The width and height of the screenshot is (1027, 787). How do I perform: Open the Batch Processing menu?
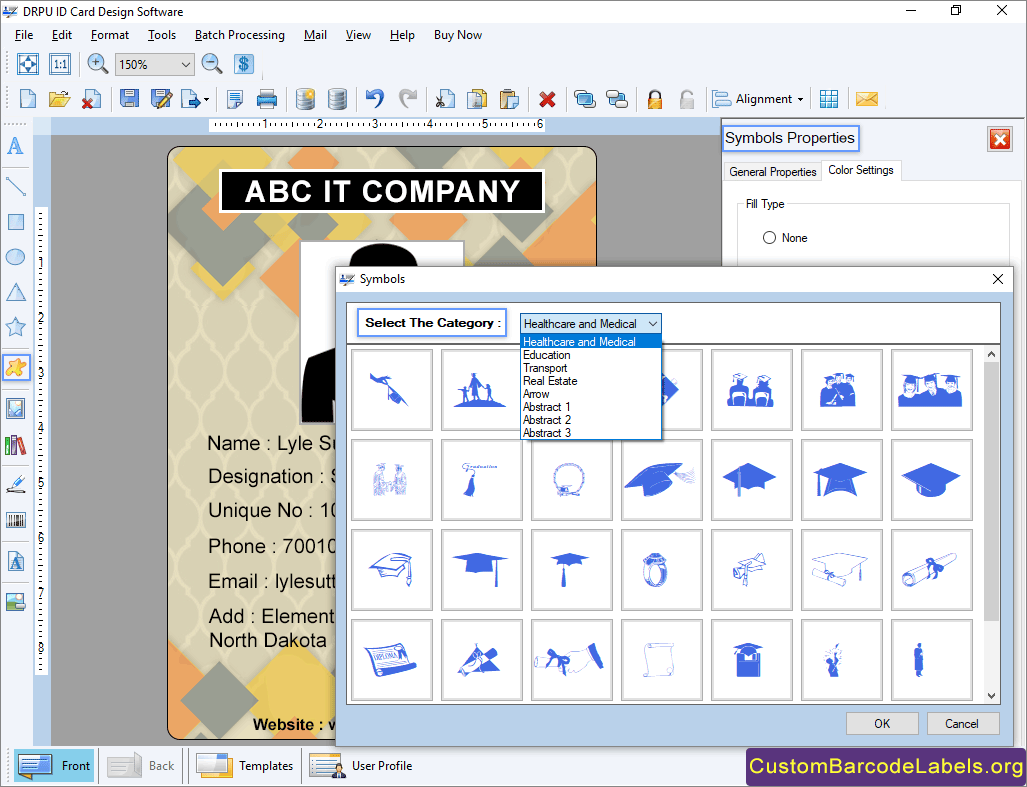tap(240, 35)
